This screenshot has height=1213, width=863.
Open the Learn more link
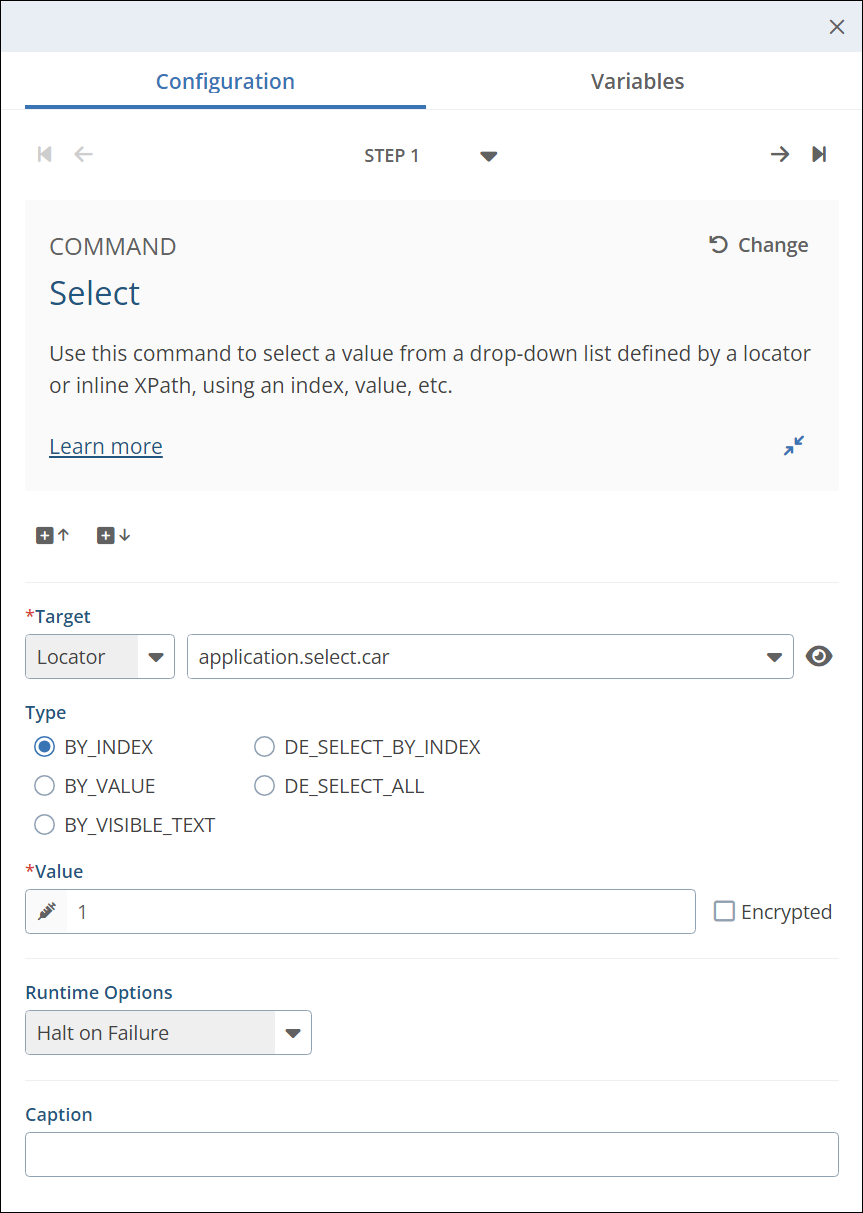coord(106,446)
